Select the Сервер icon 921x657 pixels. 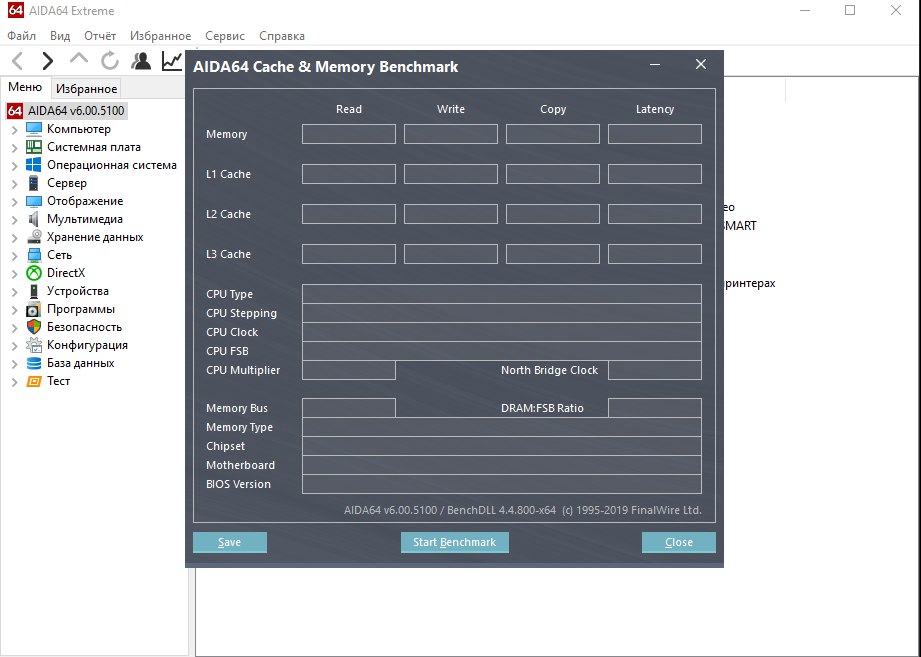34,183
